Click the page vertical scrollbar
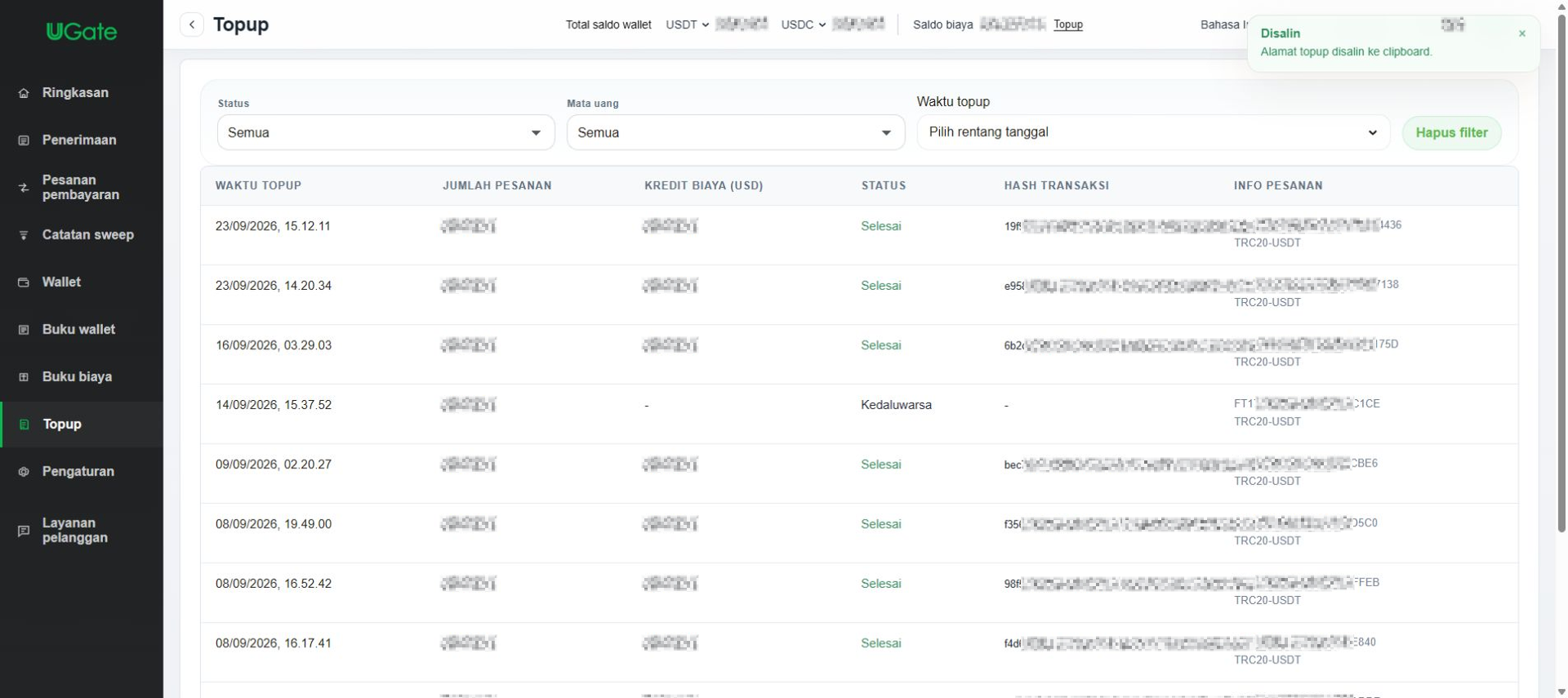Screen dimensions: 1568x698 pos(1561,273)
